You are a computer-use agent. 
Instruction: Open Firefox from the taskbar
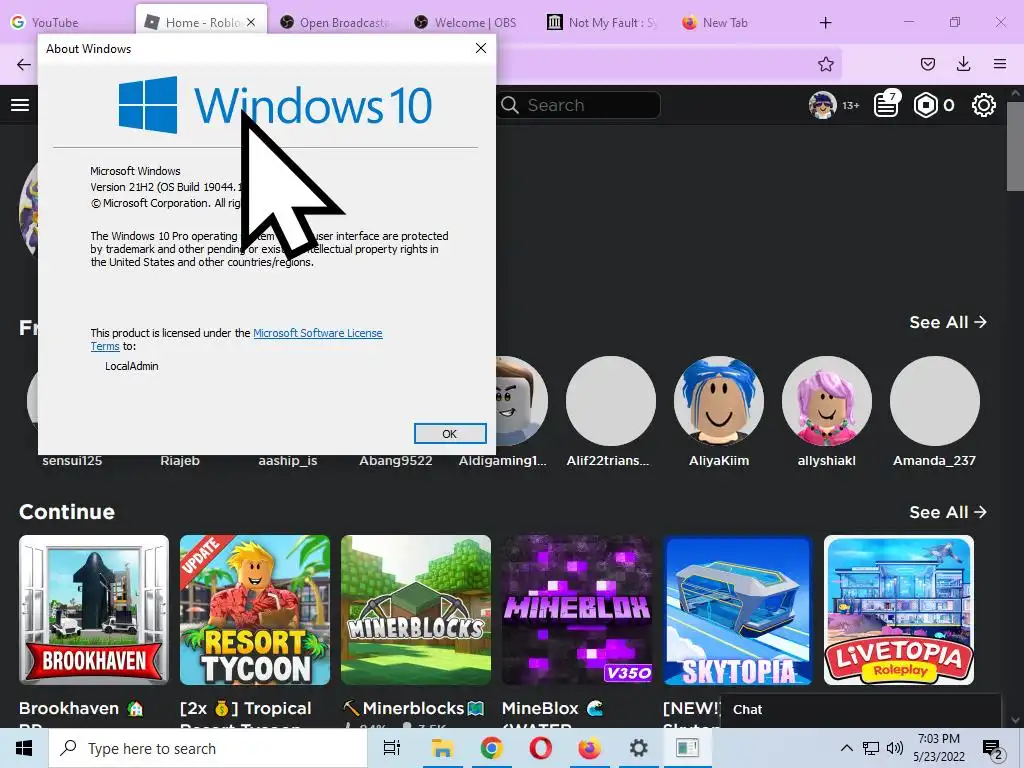pos(589,748)
